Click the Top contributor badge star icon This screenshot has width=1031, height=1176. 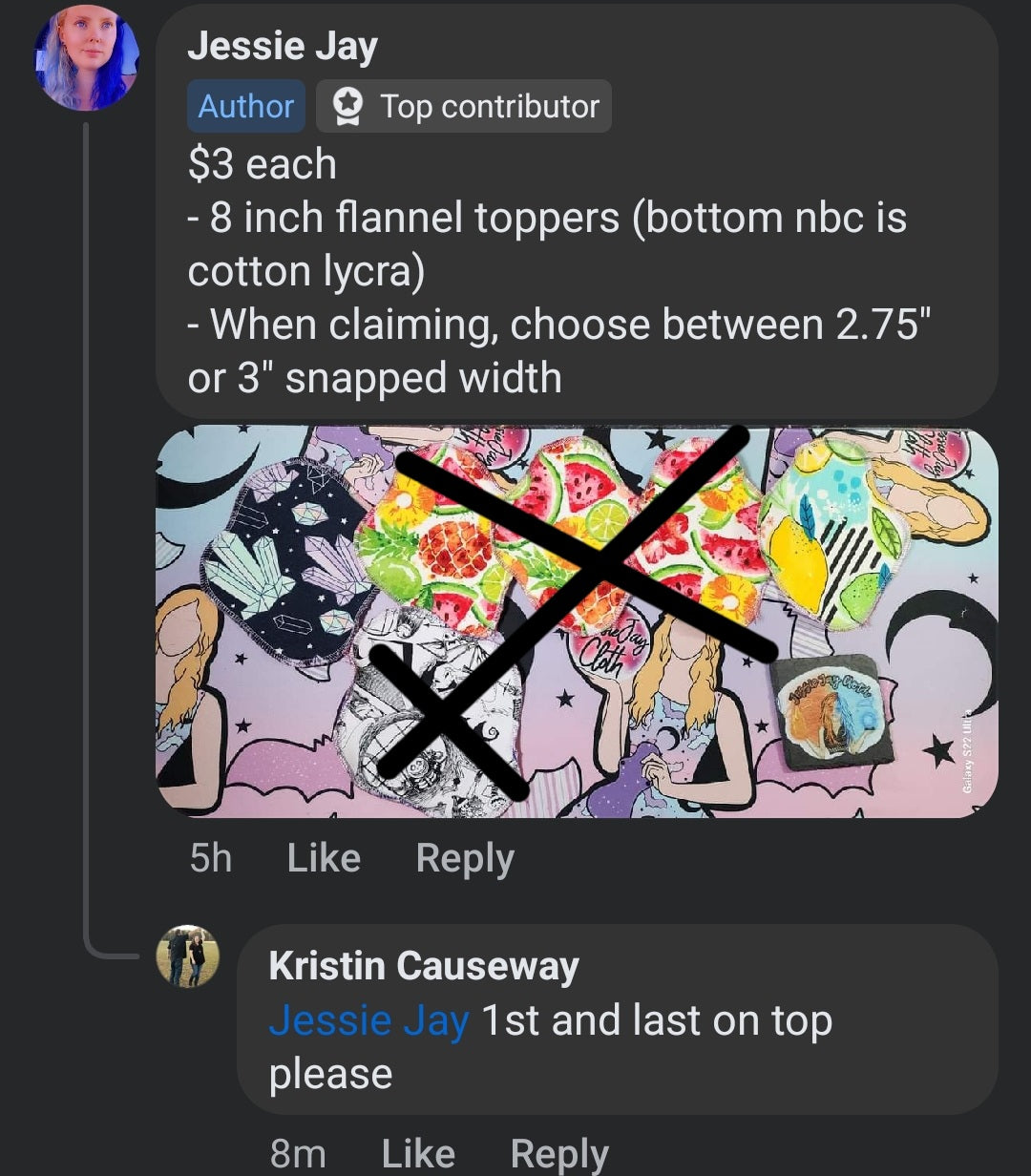pyautogui.click(x=346, y=106)
